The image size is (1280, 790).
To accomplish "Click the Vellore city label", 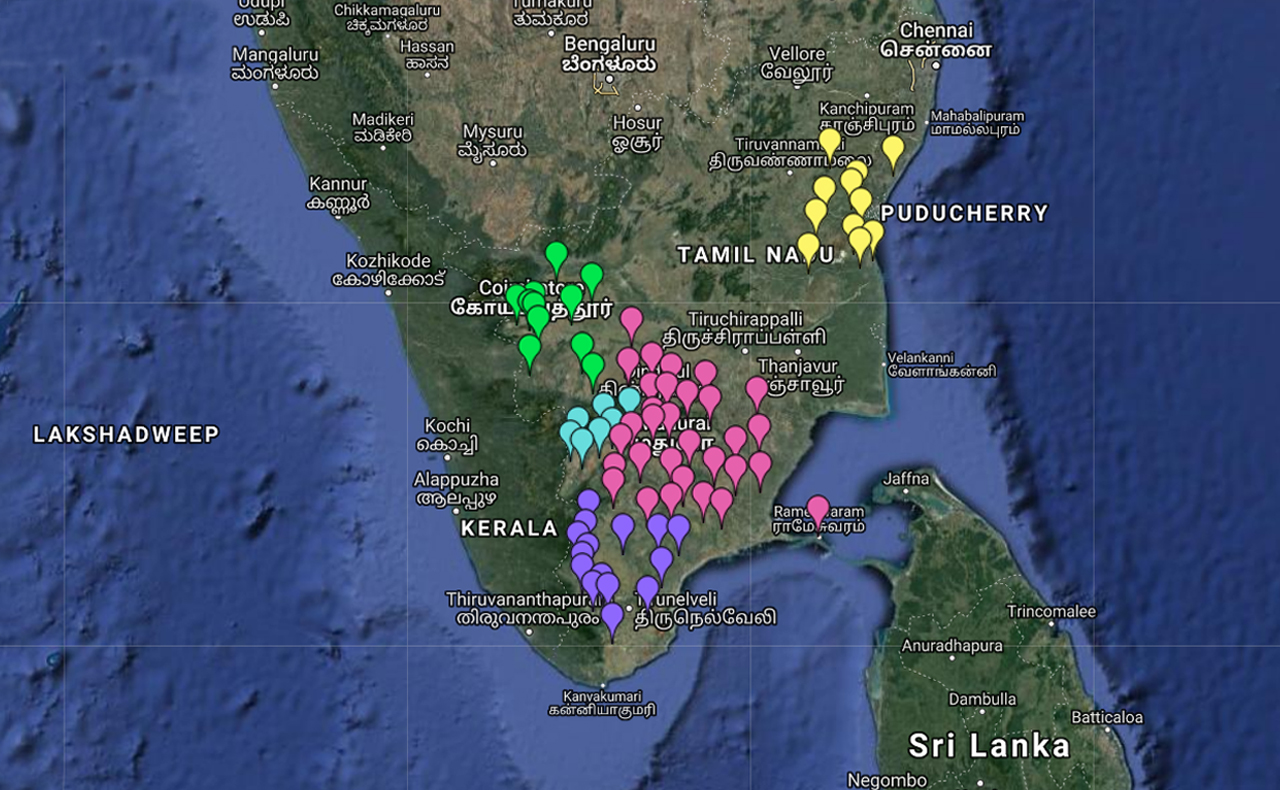I will pyautogui.click(x=797, y=63).
